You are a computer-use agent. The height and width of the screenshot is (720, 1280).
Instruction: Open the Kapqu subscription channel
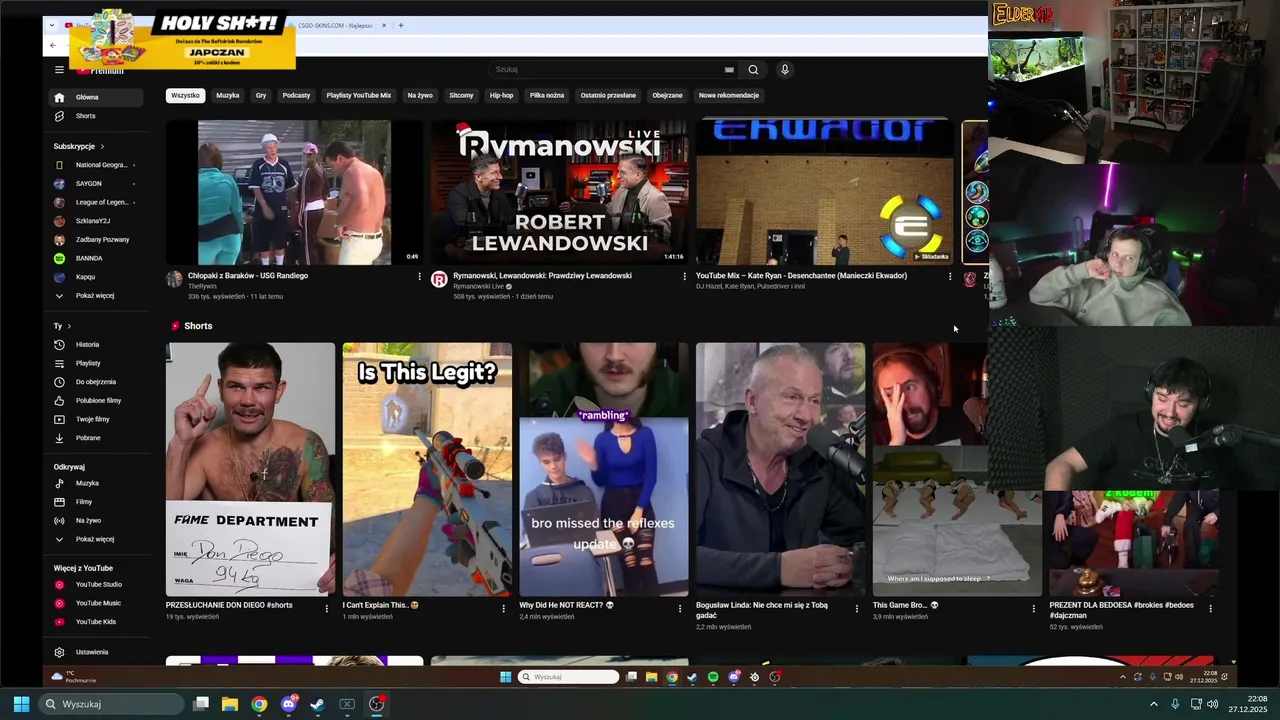point(97,277)
